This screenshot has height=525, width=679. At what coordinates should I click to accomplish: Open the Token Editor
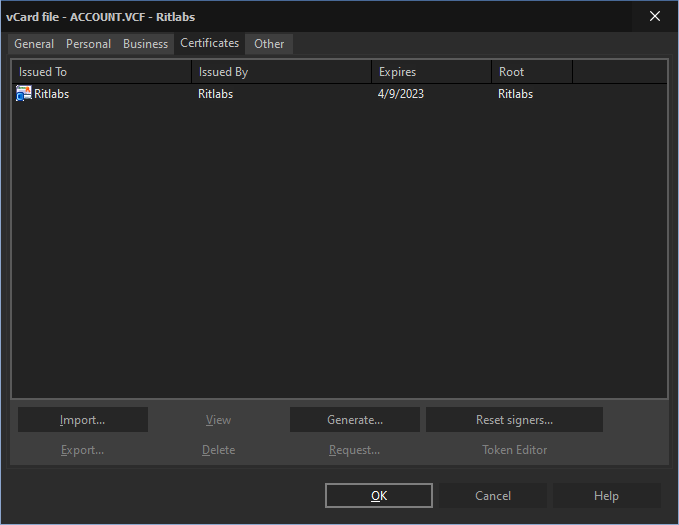[514, 450]
